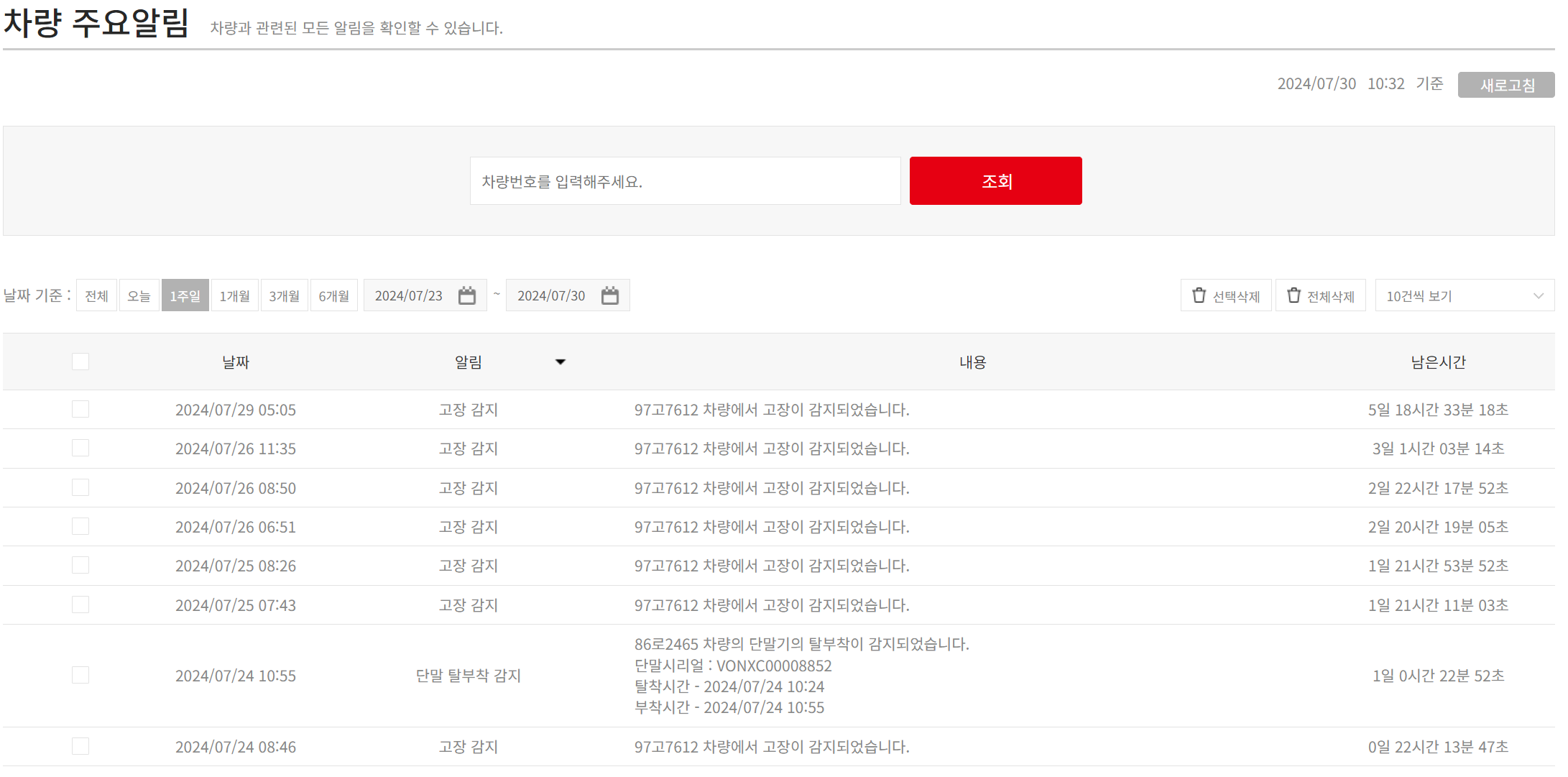Check the row dated 2024/07/24 08:46
This screenshot has width=1568, height=777.
click(x=80, y=746)
